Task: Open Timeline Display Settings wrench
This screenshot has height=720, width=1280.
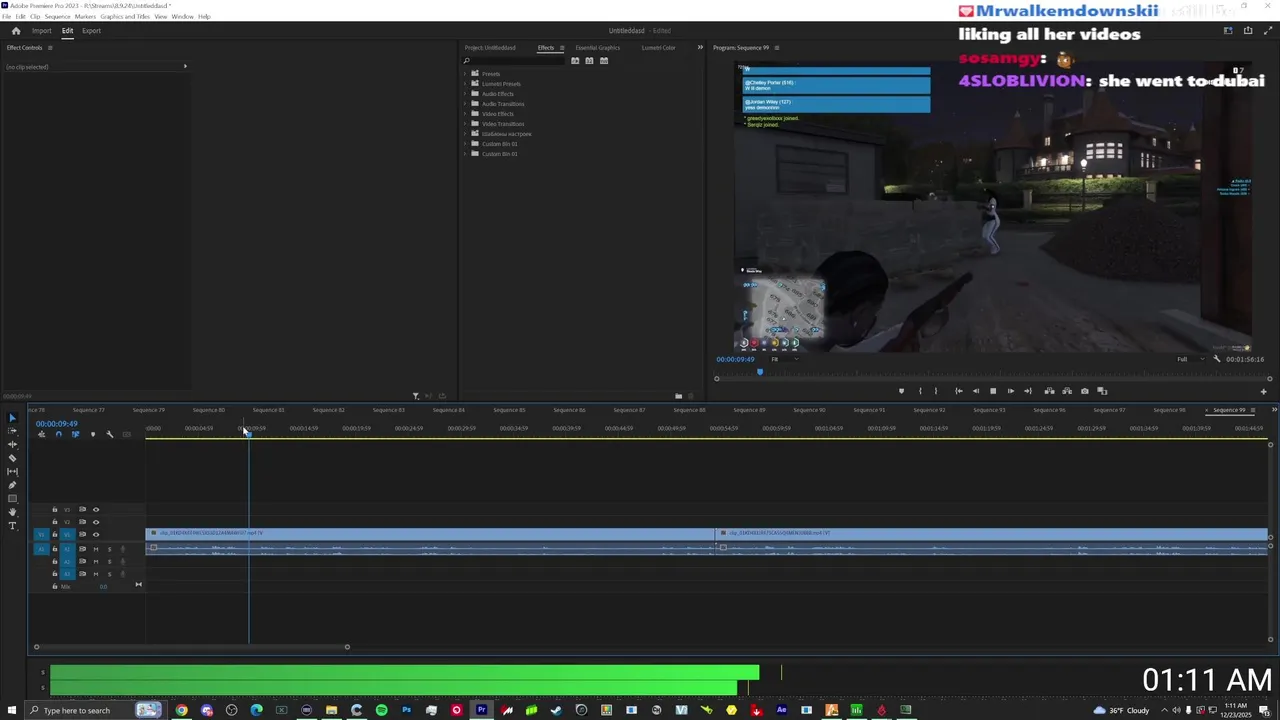Action: [110, 434]
